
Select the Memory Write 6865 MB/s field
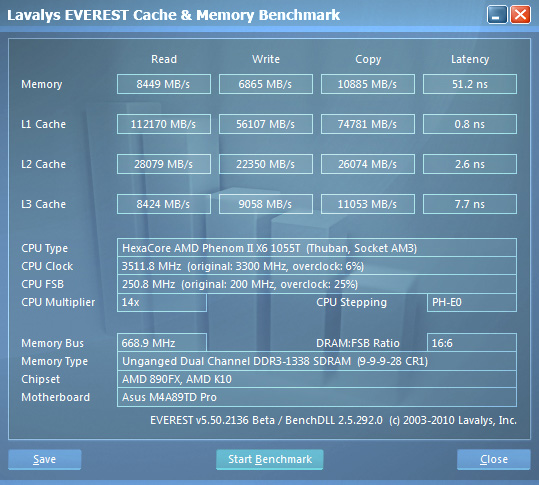point(266,84)
